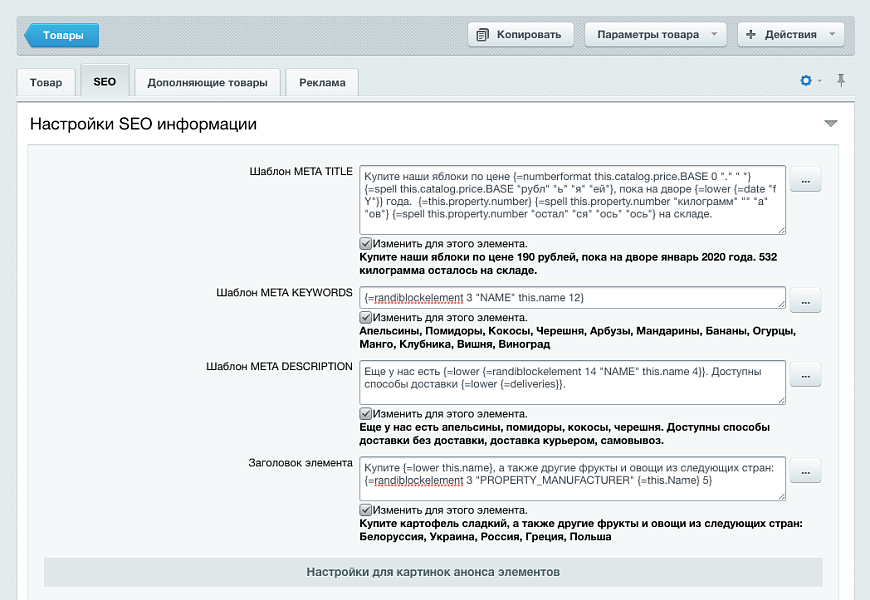
Task: Switch to the Дополняющие товары tab
Action: [207, 83]
